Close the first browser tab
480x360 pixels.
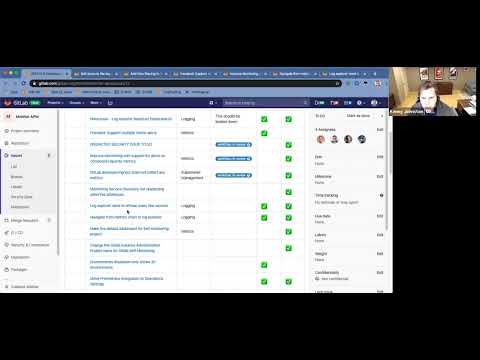pos(66,74)
